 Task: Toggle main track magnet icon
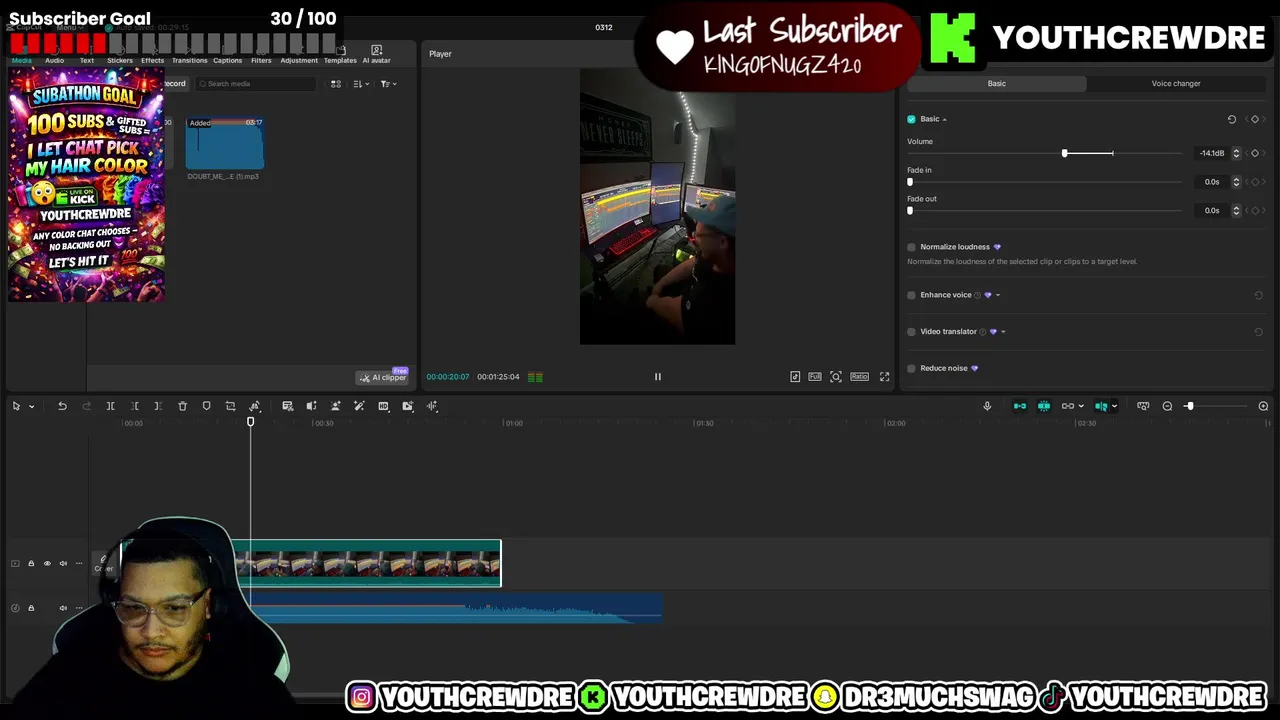1019,406
